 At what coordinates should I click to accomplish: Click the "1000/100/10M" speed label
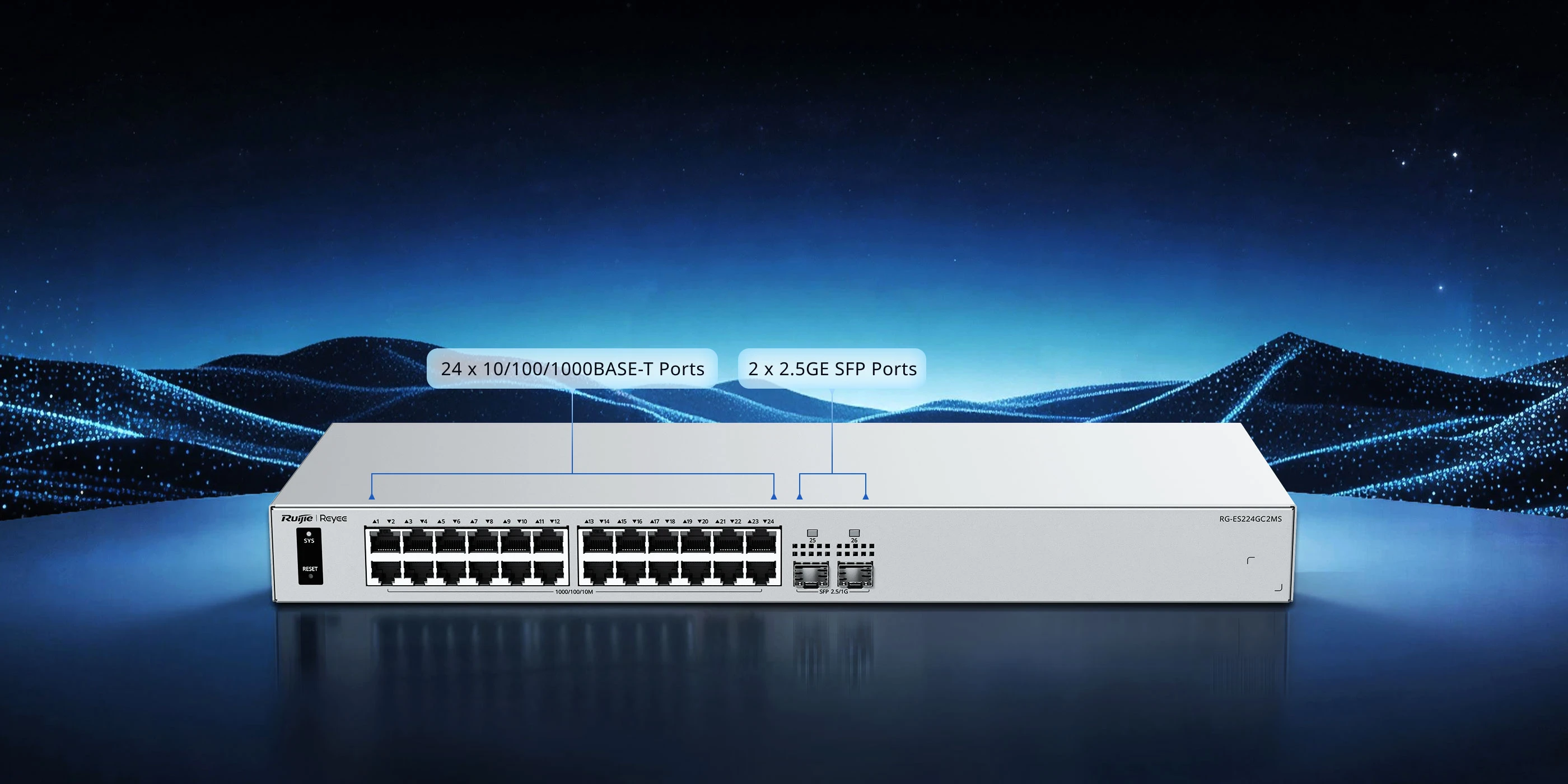(x=573, y=592)
